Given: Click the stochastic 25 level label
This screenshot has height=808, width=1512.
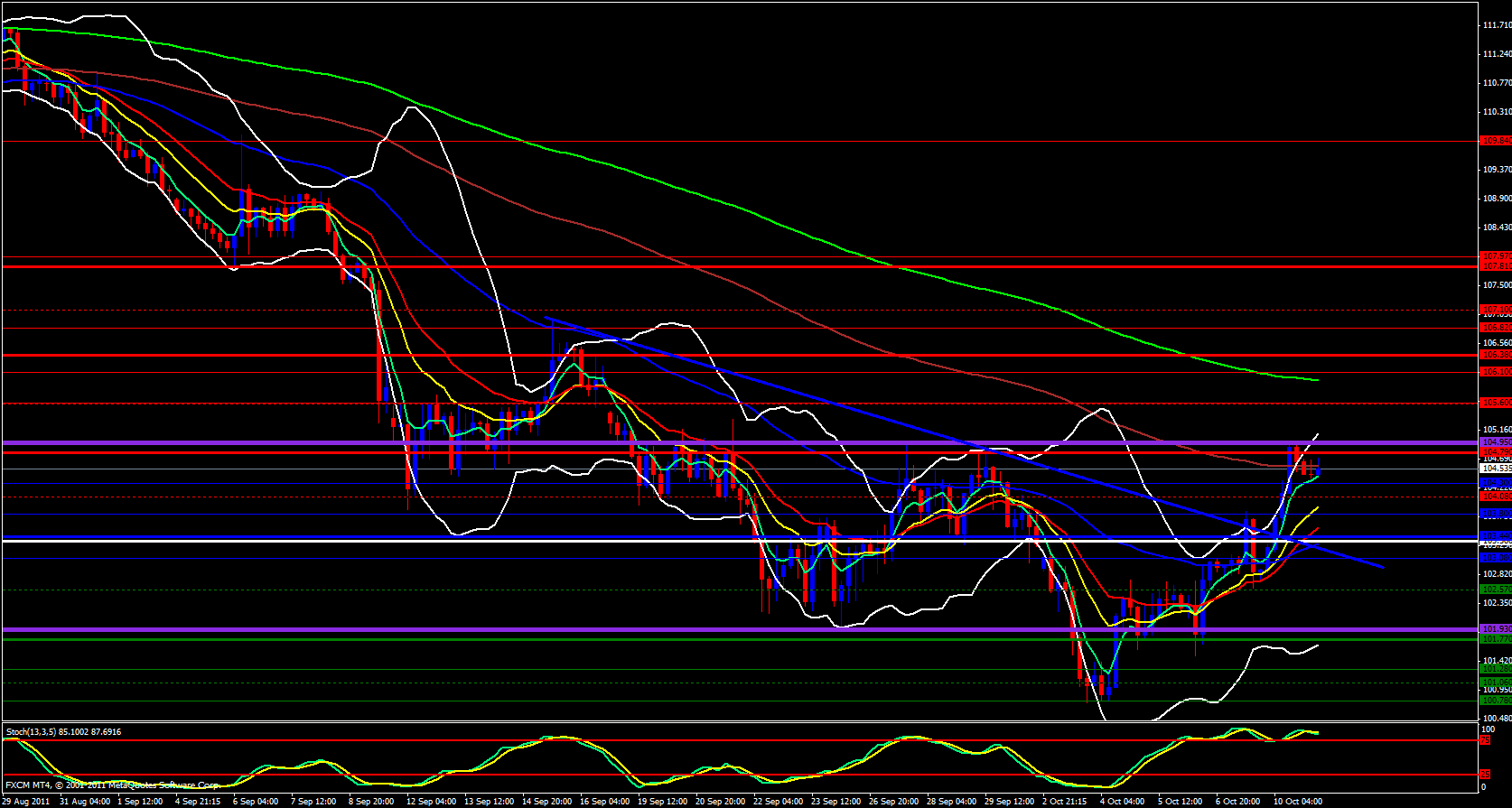Looking at the screenshot, I should click(1485, 775).
